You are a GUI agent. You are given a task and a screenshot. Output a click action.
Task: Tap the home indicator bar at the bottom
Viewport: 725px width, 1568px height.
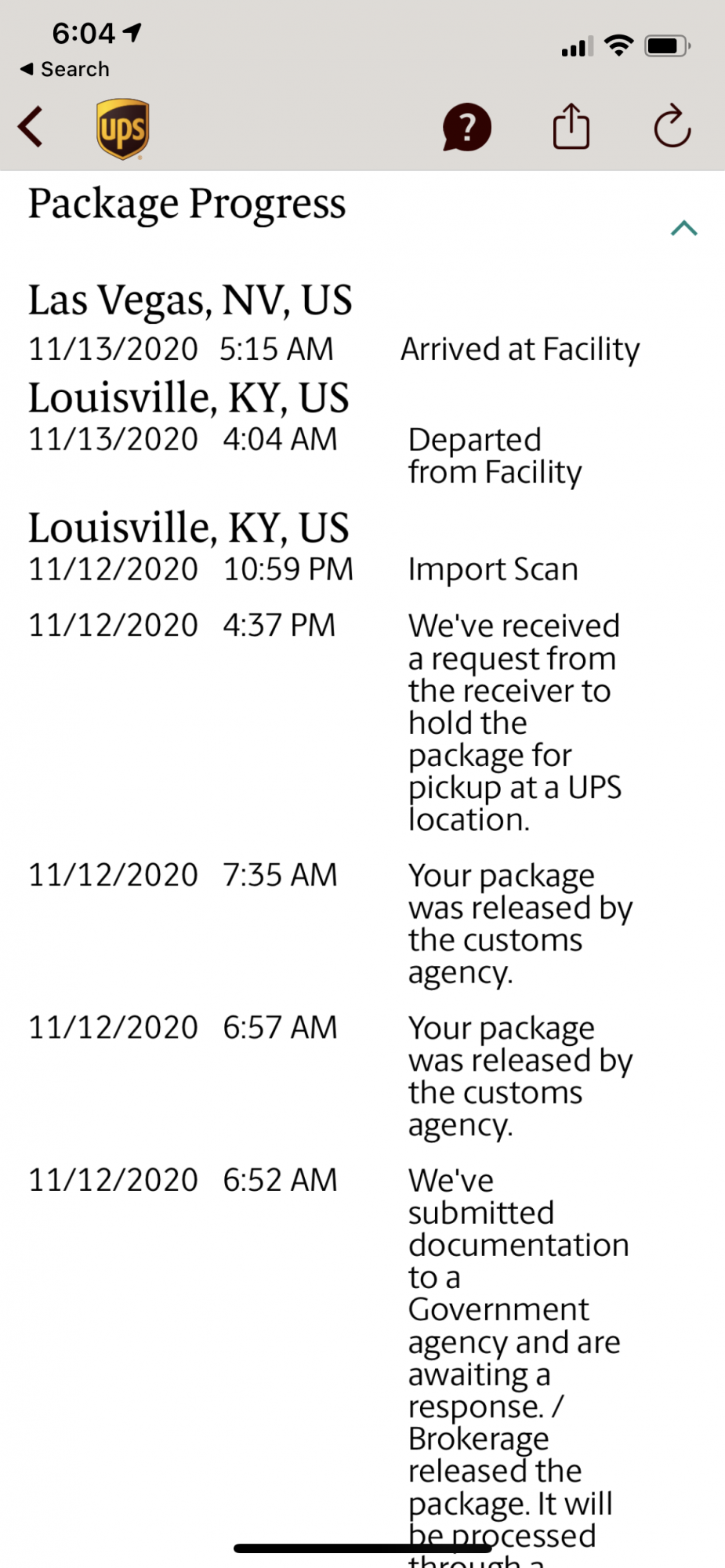362,1548
